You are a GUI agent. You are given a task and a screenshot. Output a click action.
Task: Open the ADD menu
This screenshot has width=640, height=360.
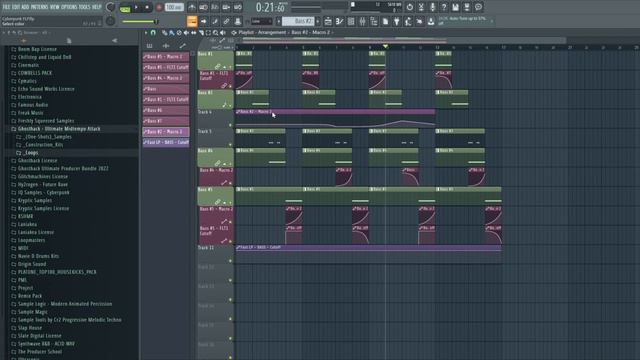(x=25, y=7)
